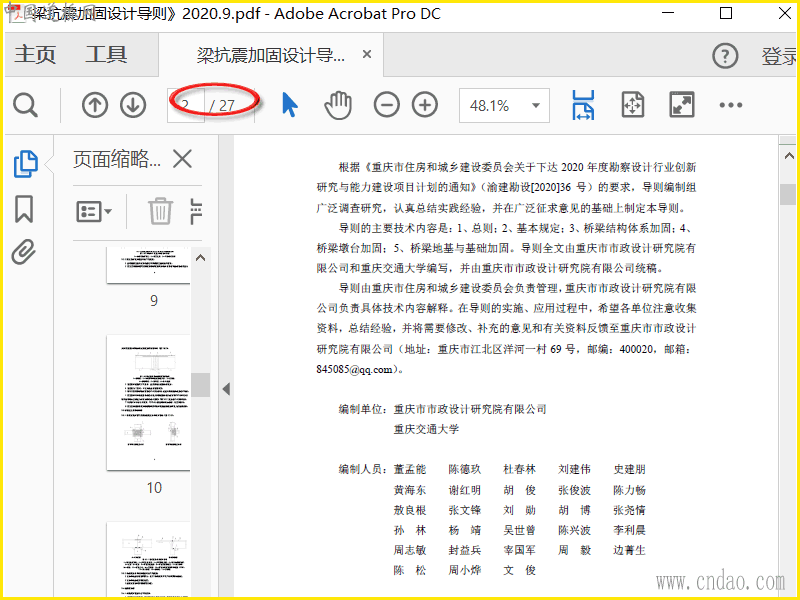
Task: Click fit width scrolling mode icon
Action: (583, 105)
